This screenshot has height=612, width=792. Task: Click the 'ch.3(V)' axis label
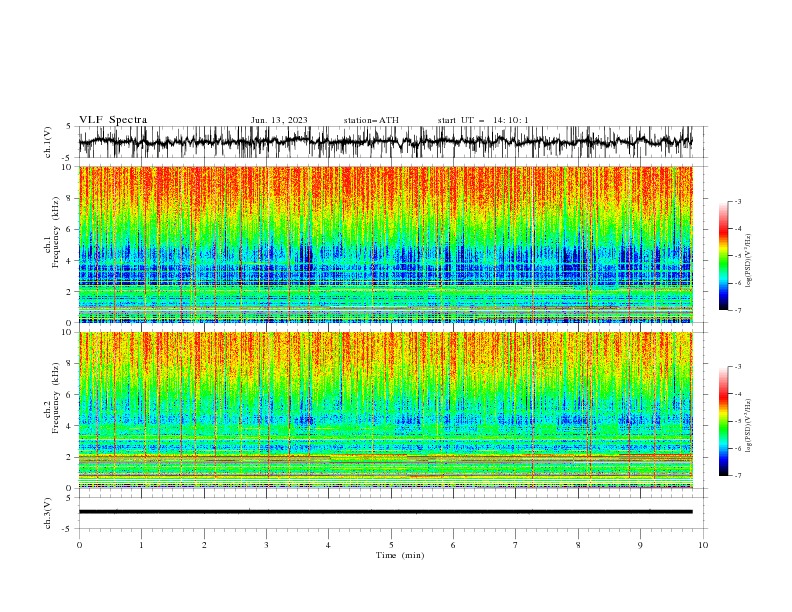(x=48, y=513)
